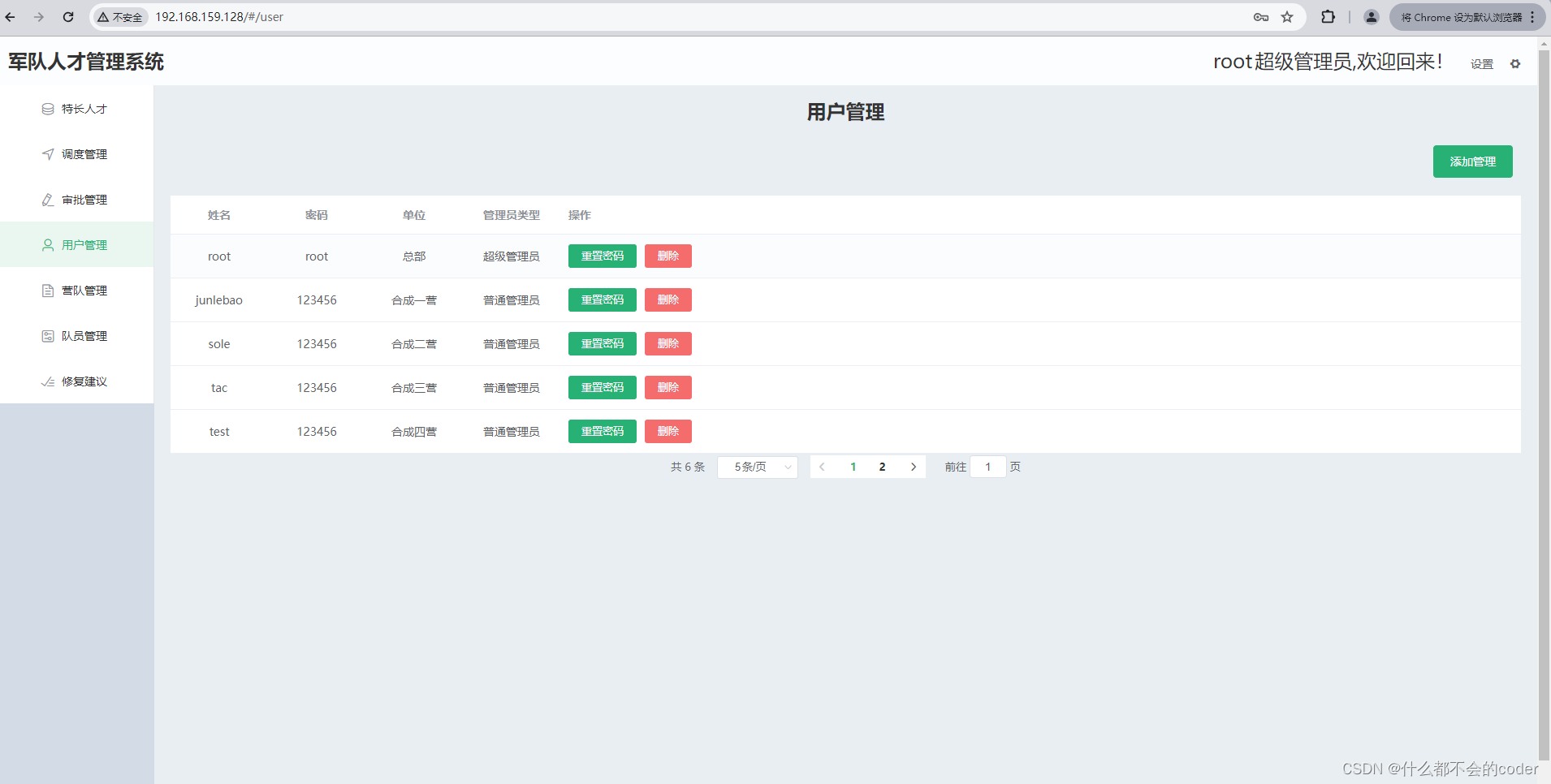The image size is (1551, 784).
Task: Click the 操作 column header
Action: 580,215
